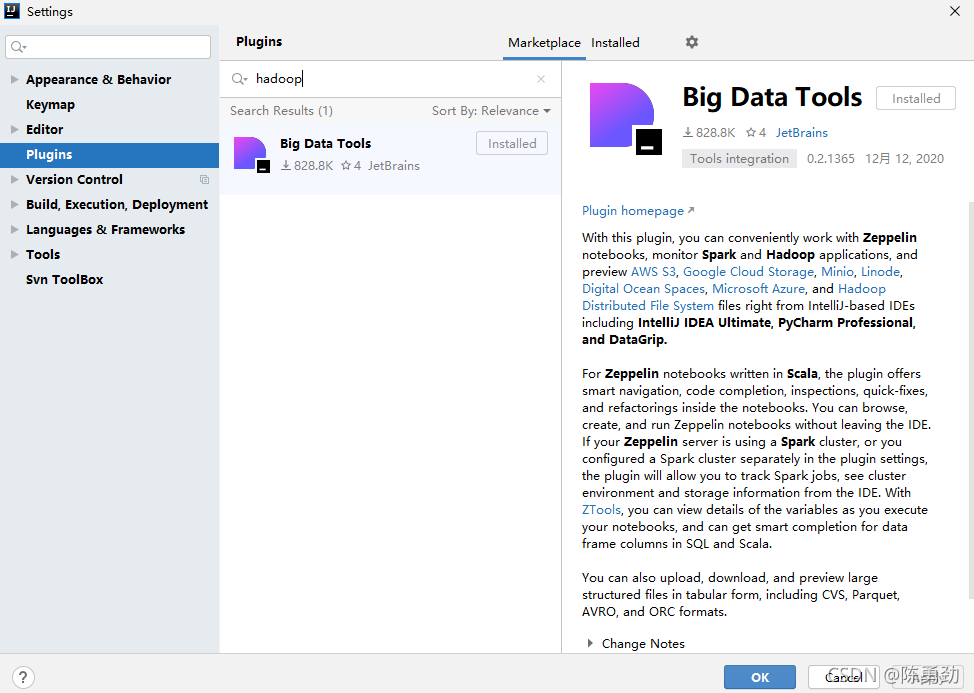Open the AWS S3 link

[653, 271]
